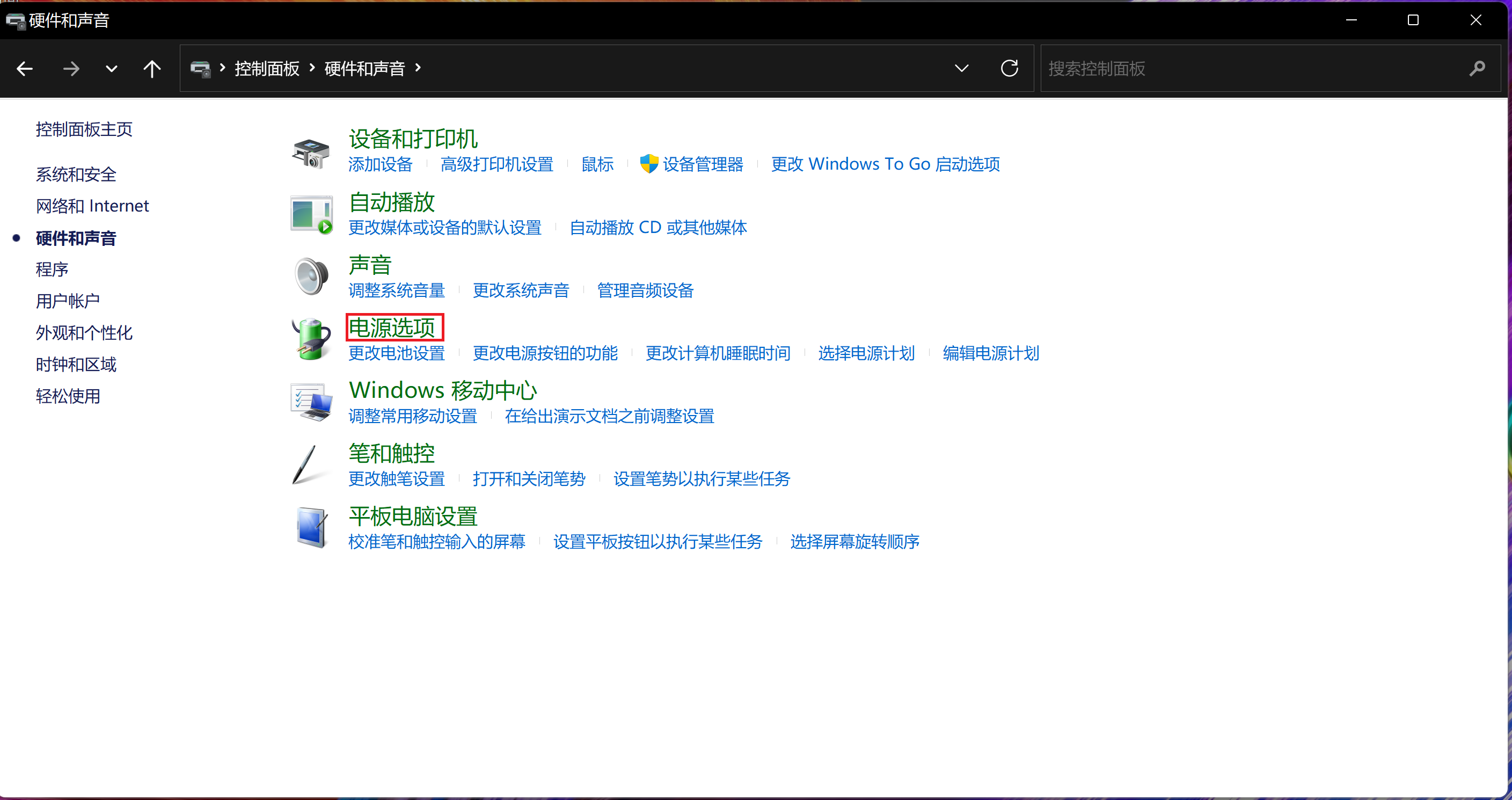Click 调整系统音量 link
The image size is (1512, 800).
[396, 290]
